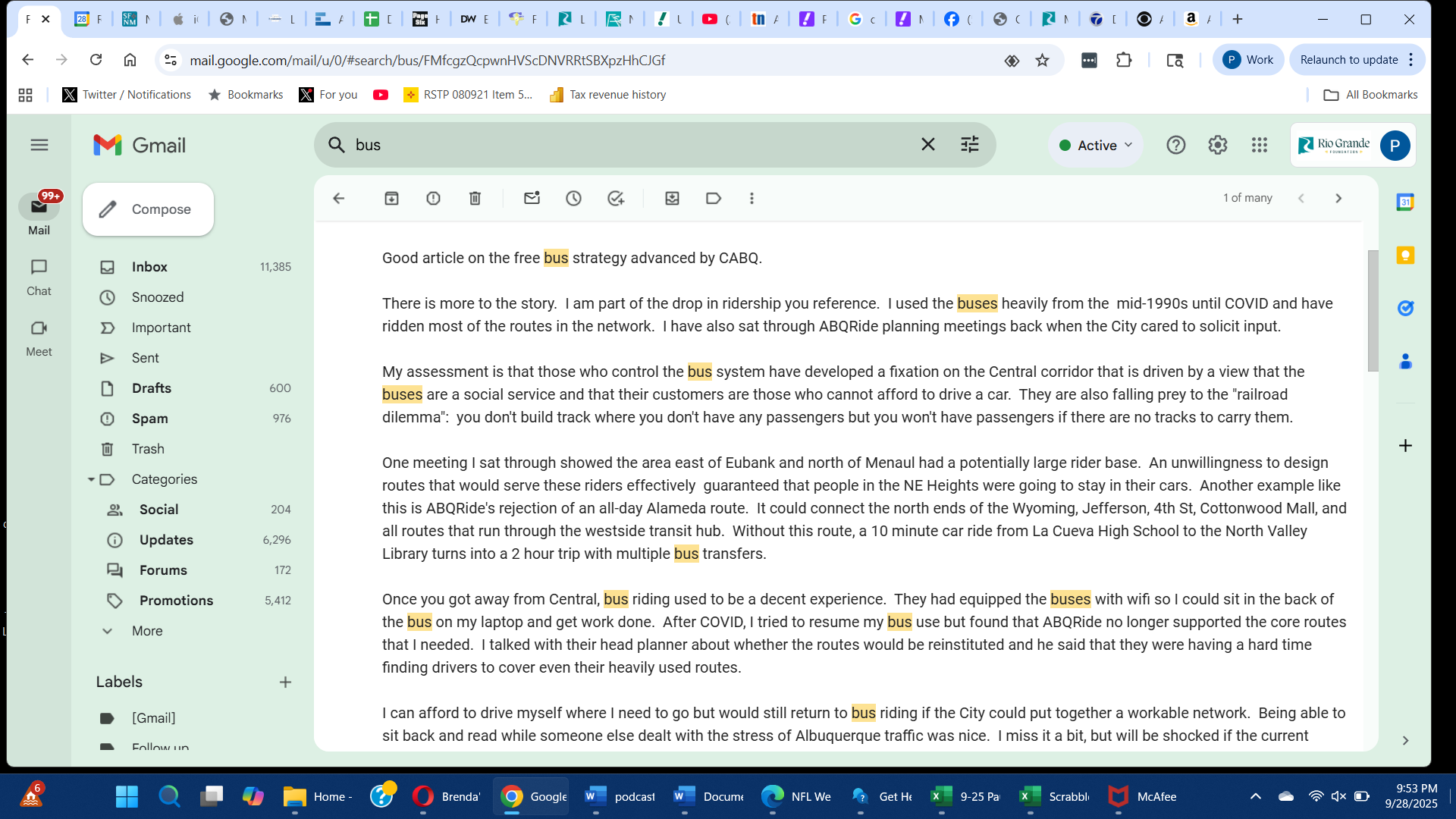Open the Move to folder icon
This screenshot has height=819, width=1456.
coord(672,198)
